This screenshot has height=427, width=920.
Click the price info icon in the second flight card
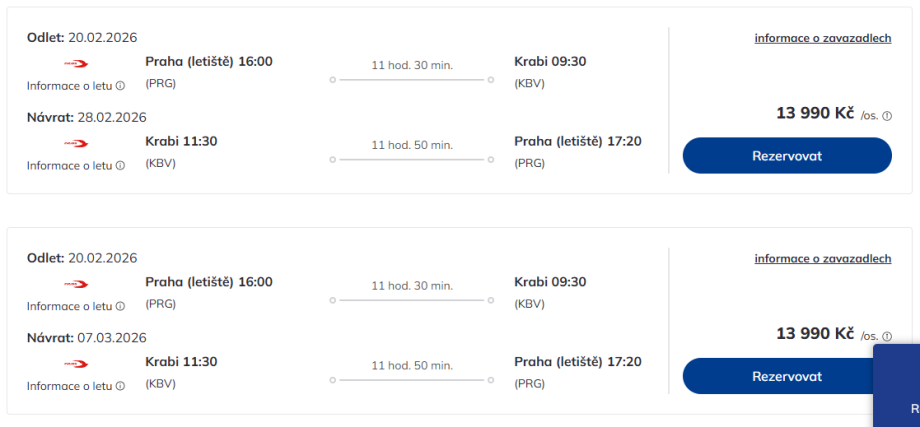tap(887, 337)
